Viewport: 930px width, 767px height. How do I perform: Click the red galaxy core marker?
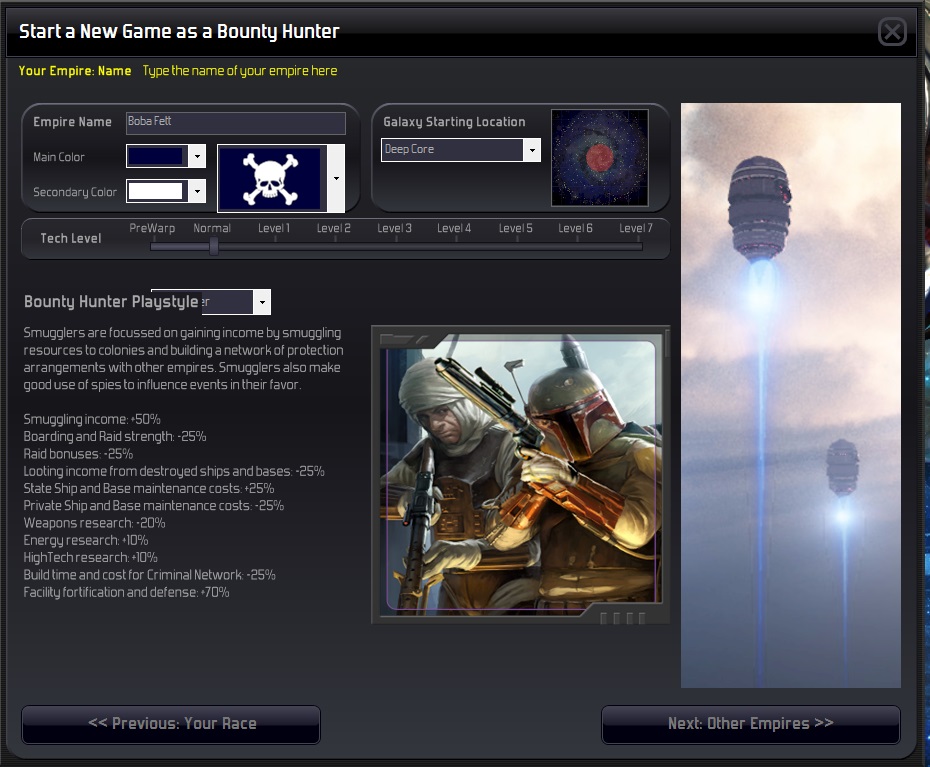pyautogui.click(x=600, y=157)
